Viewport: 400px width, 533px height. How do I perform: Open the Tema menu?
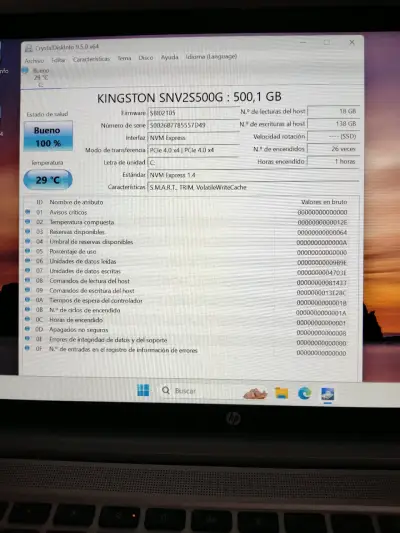point(124,58)
